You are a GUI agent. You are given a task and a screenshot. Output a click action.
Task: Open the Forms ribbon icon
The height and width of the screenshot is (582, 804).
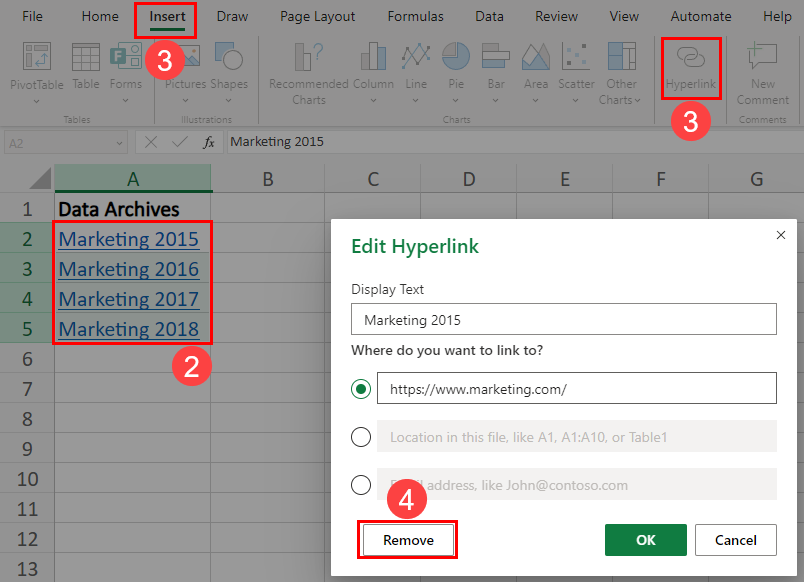click(x=126, y=56)
